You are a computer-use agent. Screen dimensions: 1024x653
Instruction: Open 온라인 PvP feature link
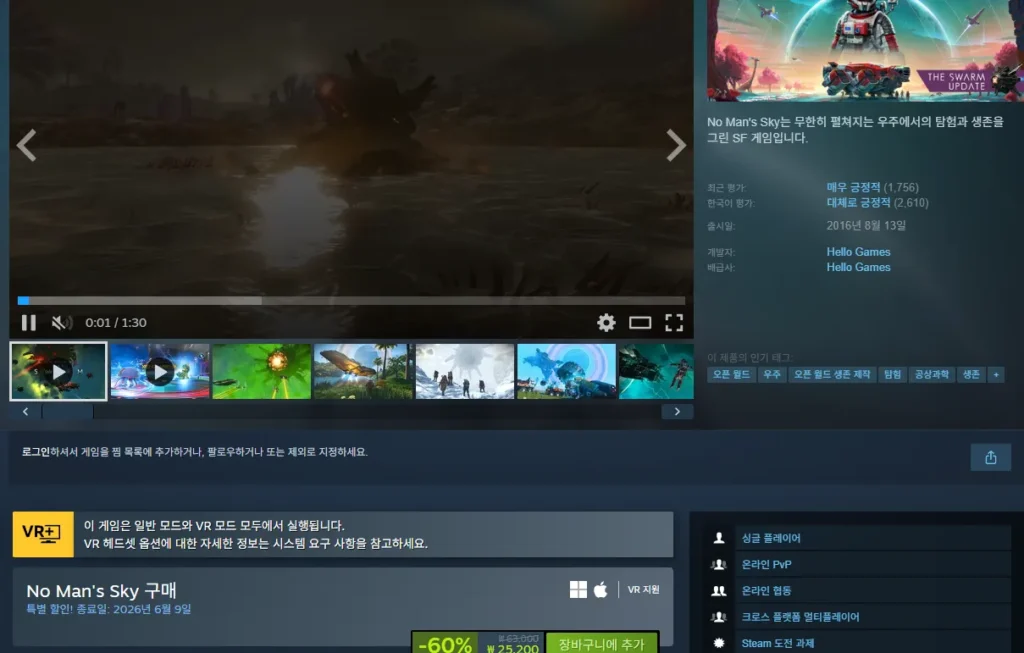pyautogui.click(x=767, y=564)
